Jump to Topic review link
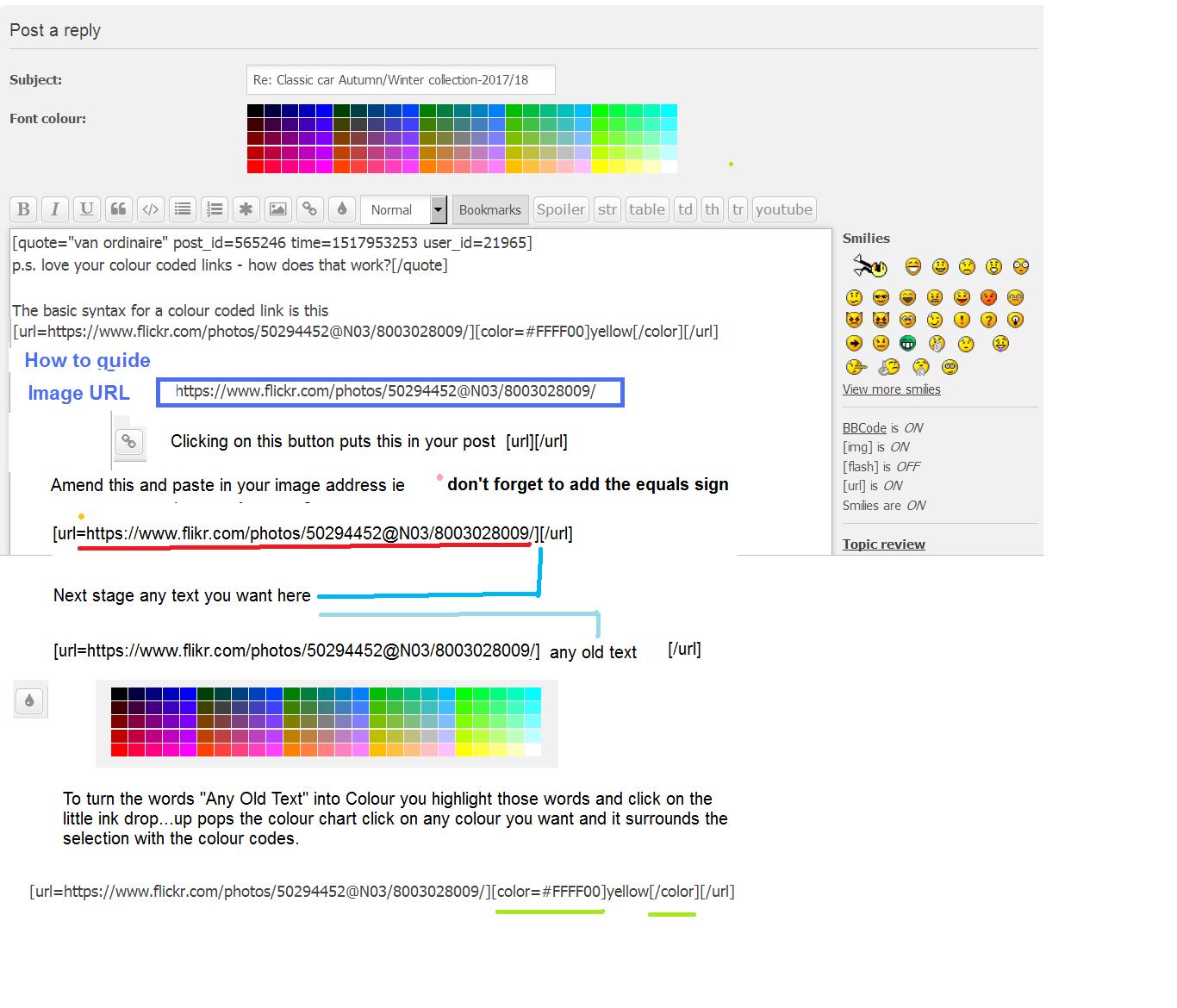The width and height of the screenshot is (1177, 1008). [884, 544]
